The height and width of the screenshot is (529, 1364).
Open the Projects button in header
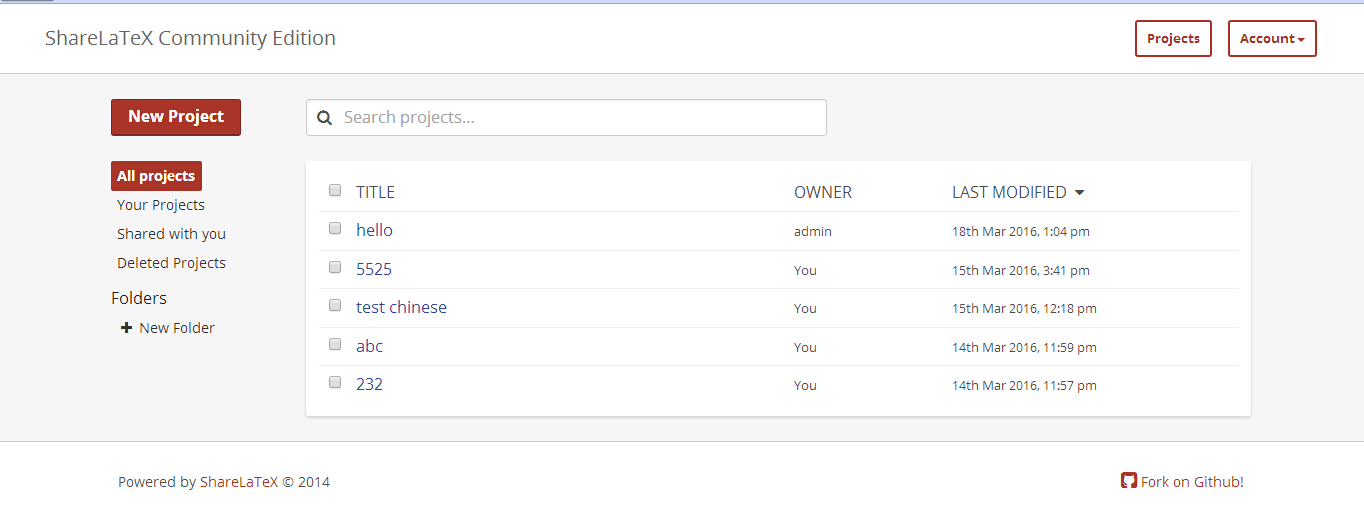(1173, 39)
